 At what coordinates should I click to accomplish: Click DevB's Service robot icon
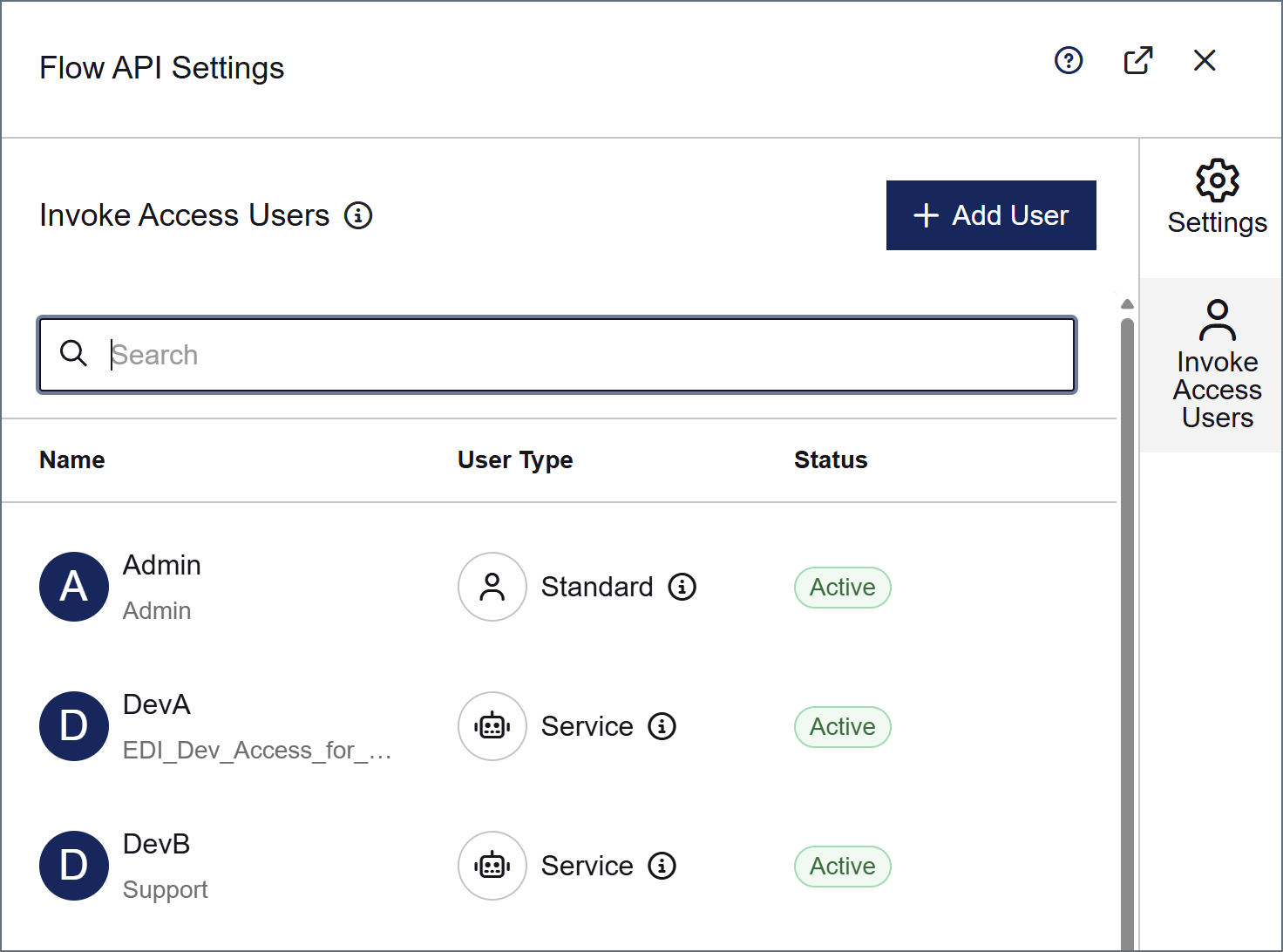tap(492, 866)
